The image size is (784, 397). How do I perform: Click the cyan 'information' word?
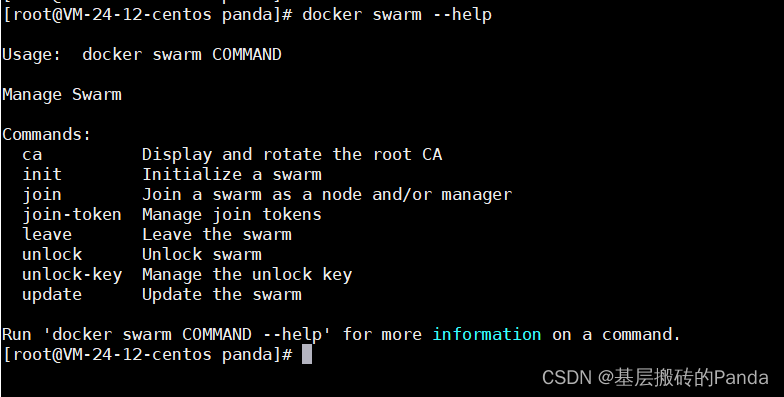tap(486, 334)
